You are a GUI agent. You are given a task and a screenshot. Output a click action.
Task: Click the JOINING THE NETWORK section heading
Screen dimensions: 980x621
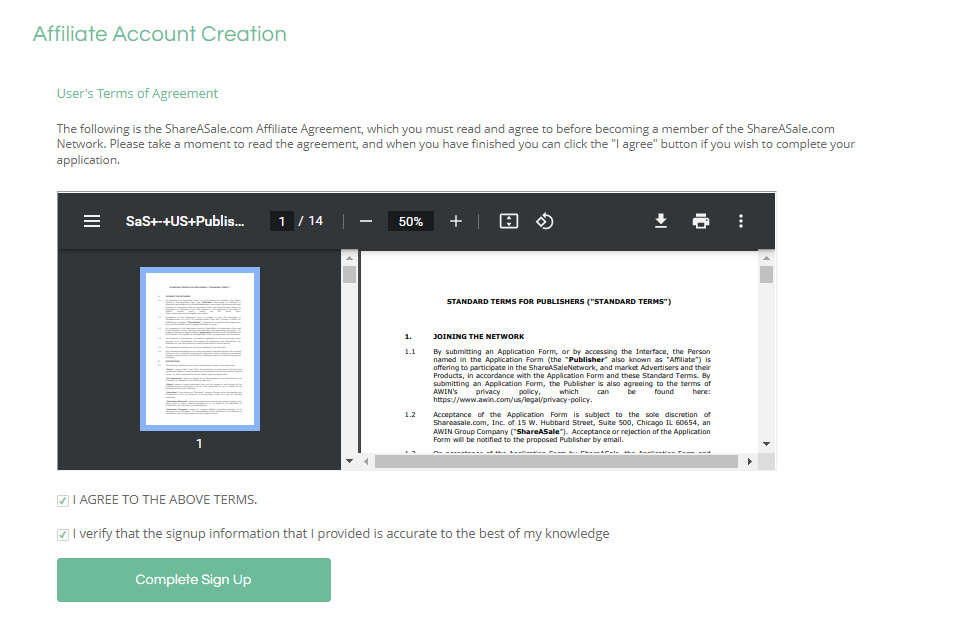(479, 337)
